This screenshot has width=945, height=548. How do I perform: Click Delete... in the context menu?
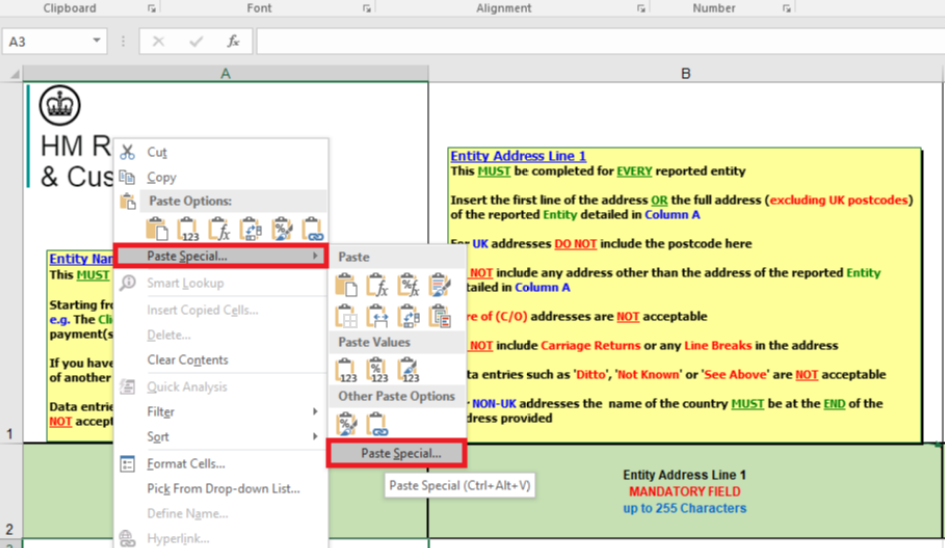pos(221,335)
